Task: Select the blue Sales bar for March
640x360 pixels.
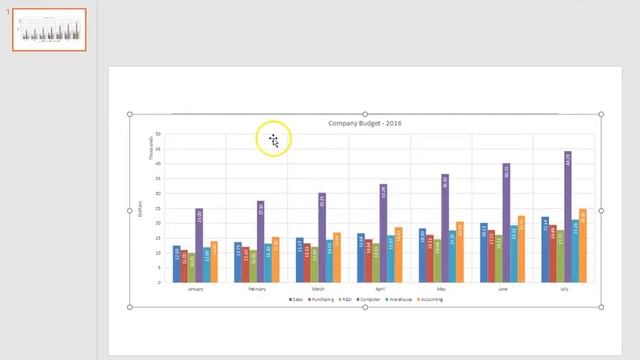Action: tap(300, 260)
